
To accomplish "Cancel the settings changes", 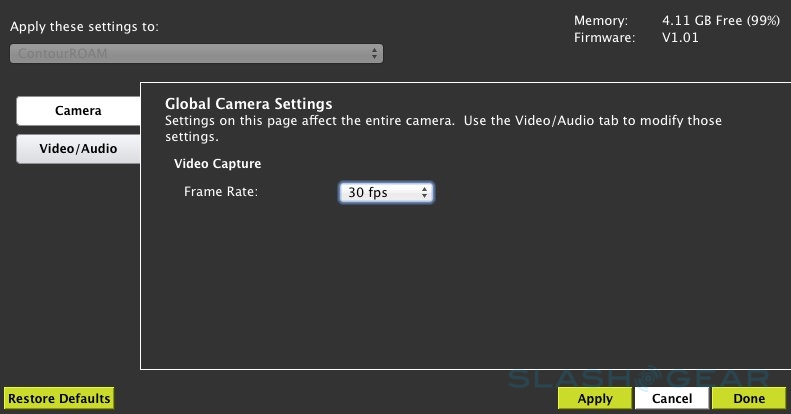I will tap(671, 398).
